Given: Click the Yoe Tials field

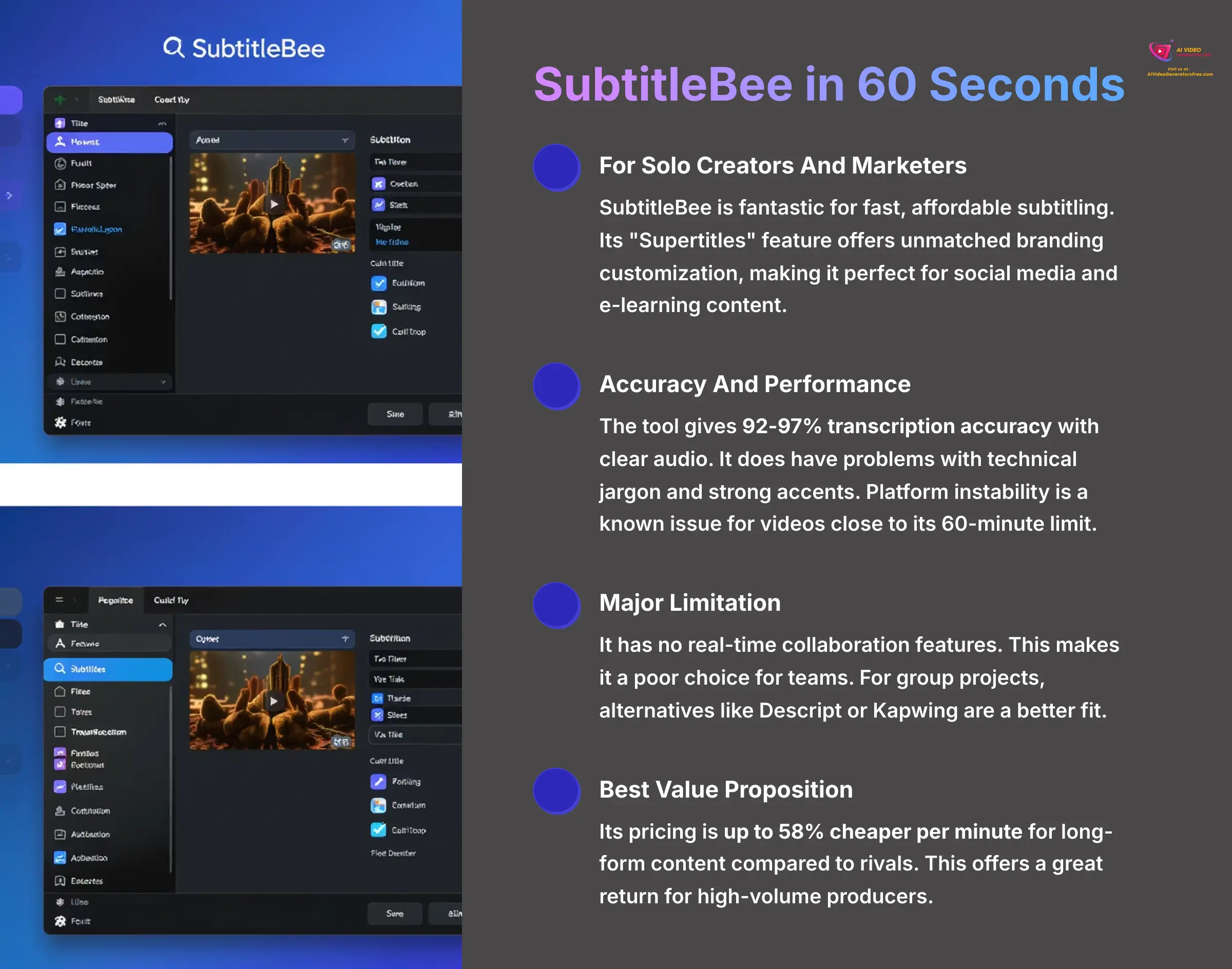Looking at the screenshot, I should click(x=415, y=679).
